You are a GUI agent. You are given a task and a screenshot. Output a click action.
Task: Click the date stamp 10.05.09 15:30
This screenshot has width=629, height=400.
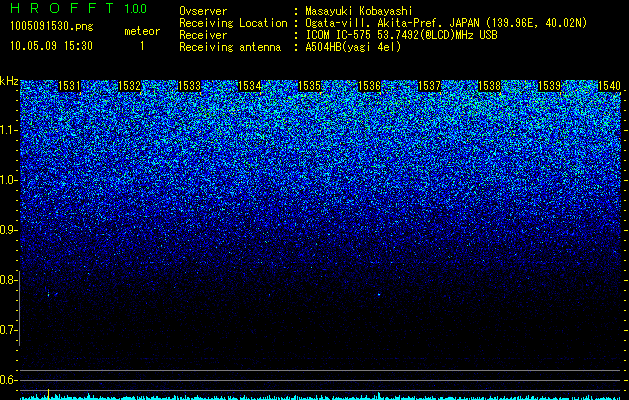(x=51, y=46)
